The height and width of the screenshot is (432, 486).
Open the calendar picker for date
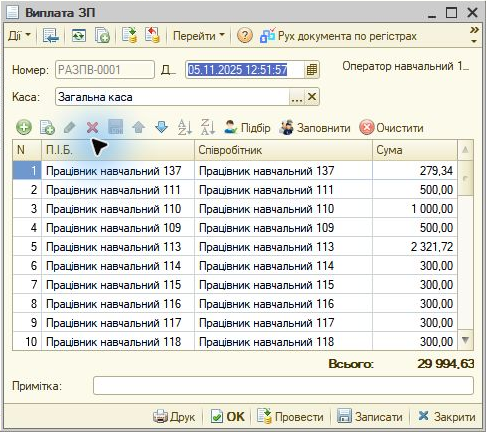click(312, 70)
